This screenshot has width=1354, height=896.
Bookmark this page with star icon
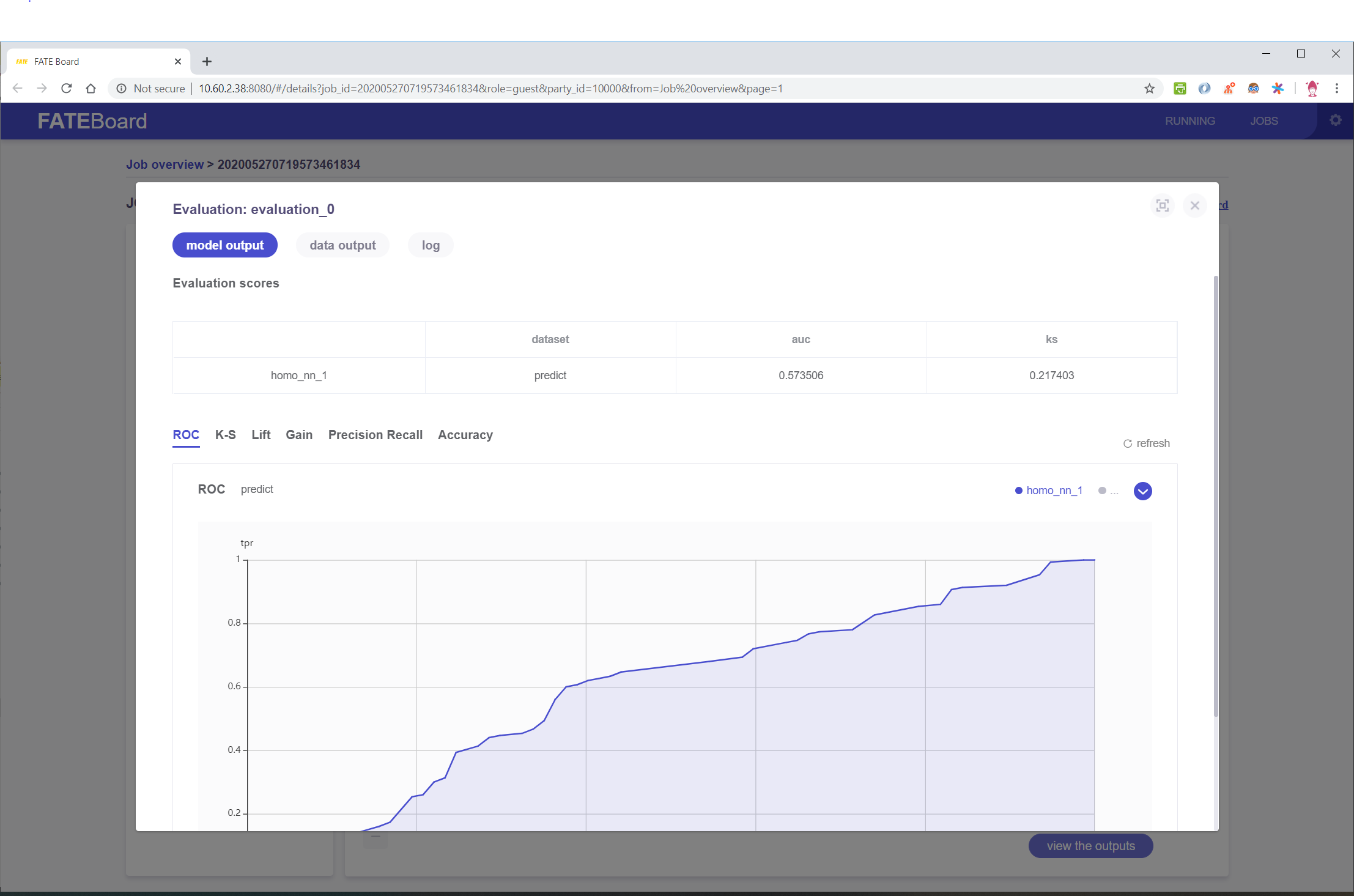[1149, 89]
